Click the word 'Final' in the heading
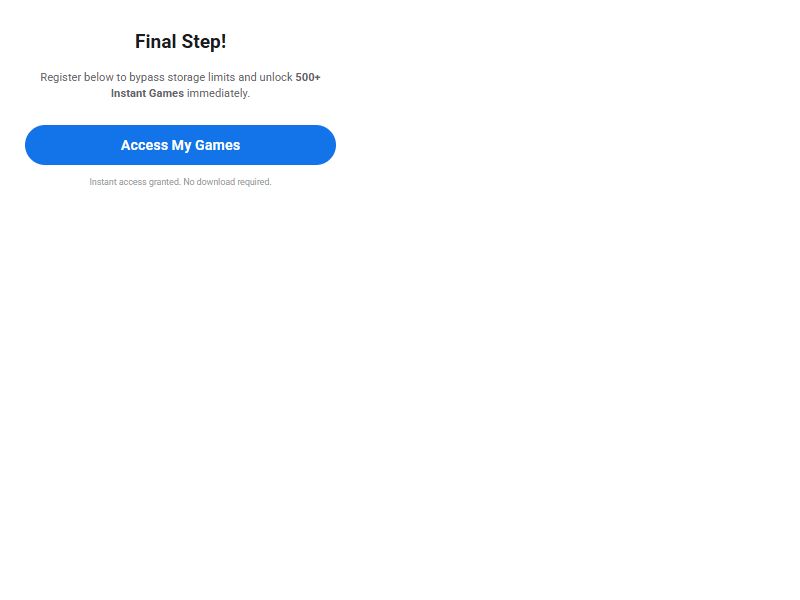The width and height of the screenshot is (800, 600). tap(156, 42)
